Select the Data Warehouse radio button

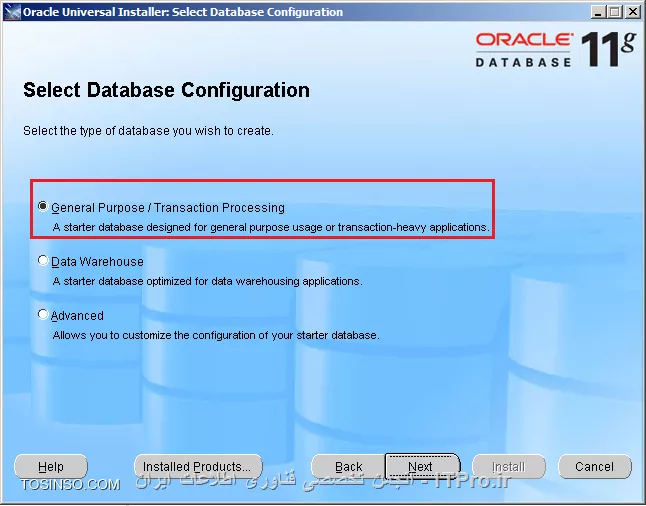click(x=43, y=260)
